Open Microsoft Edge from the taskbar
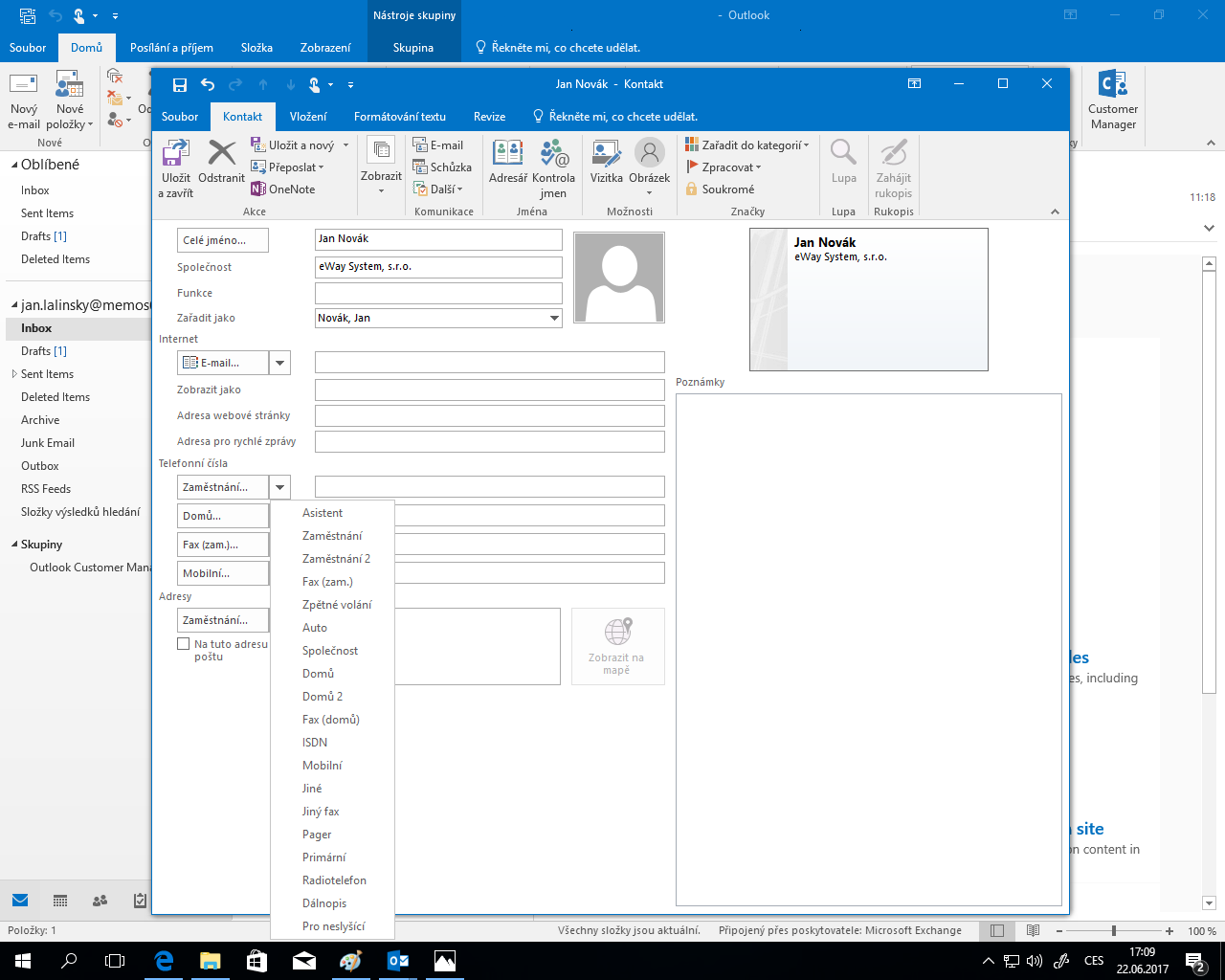The height and width of the screenshot is (980, 1225). (x=164, y=961)
